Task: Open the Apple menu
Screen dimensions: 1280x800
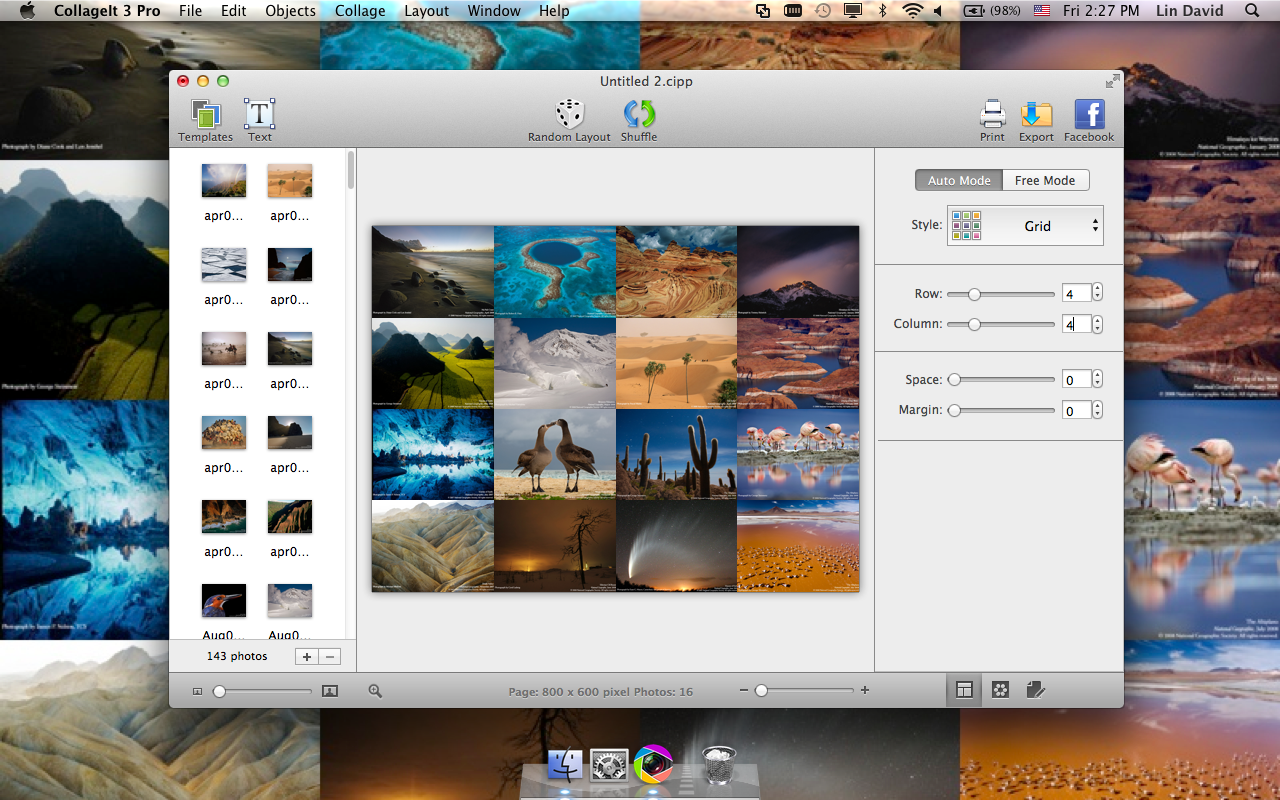Action: (x=27, y=11)
